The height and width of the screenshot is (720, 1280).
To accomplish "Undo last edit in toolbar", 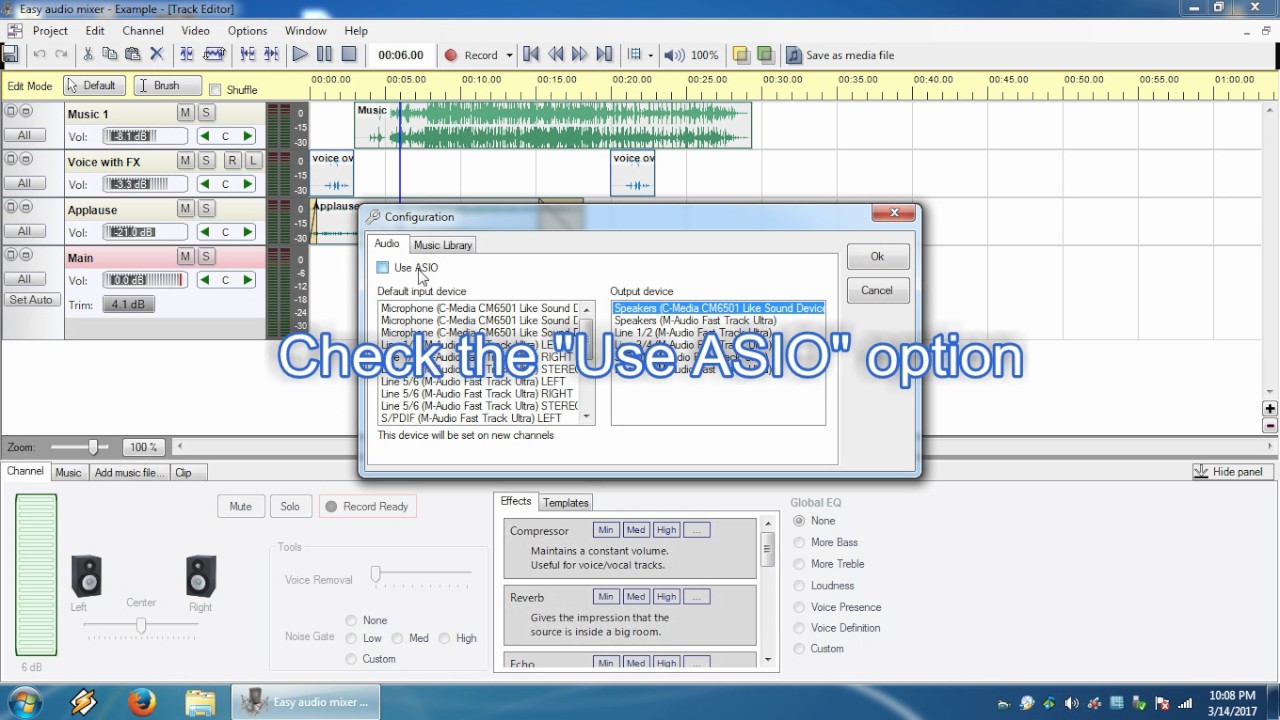I will coord(40,55).
